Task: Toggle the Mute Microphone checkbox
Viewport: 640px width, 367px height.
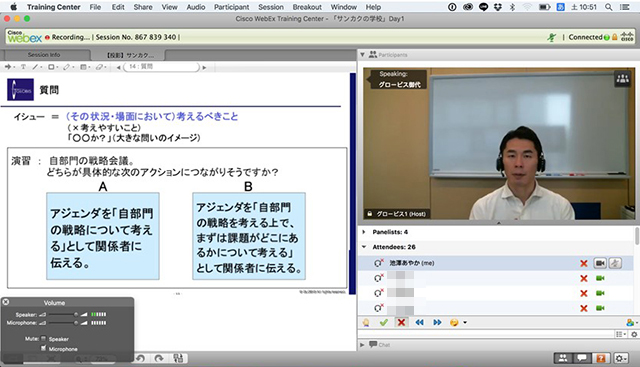Action: point(43,348)
